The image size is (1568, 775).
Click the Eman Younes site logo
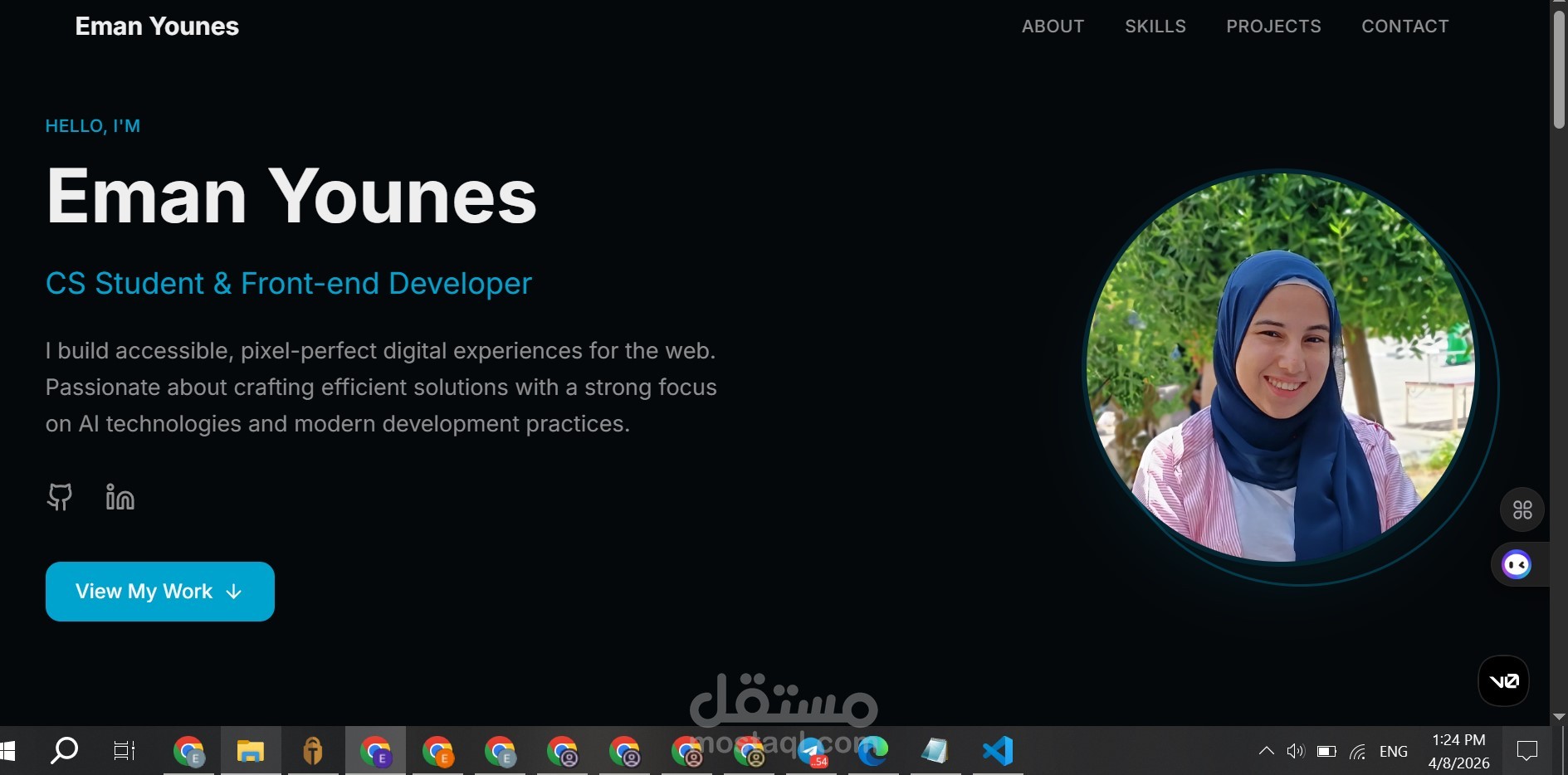tap(157, 26)
